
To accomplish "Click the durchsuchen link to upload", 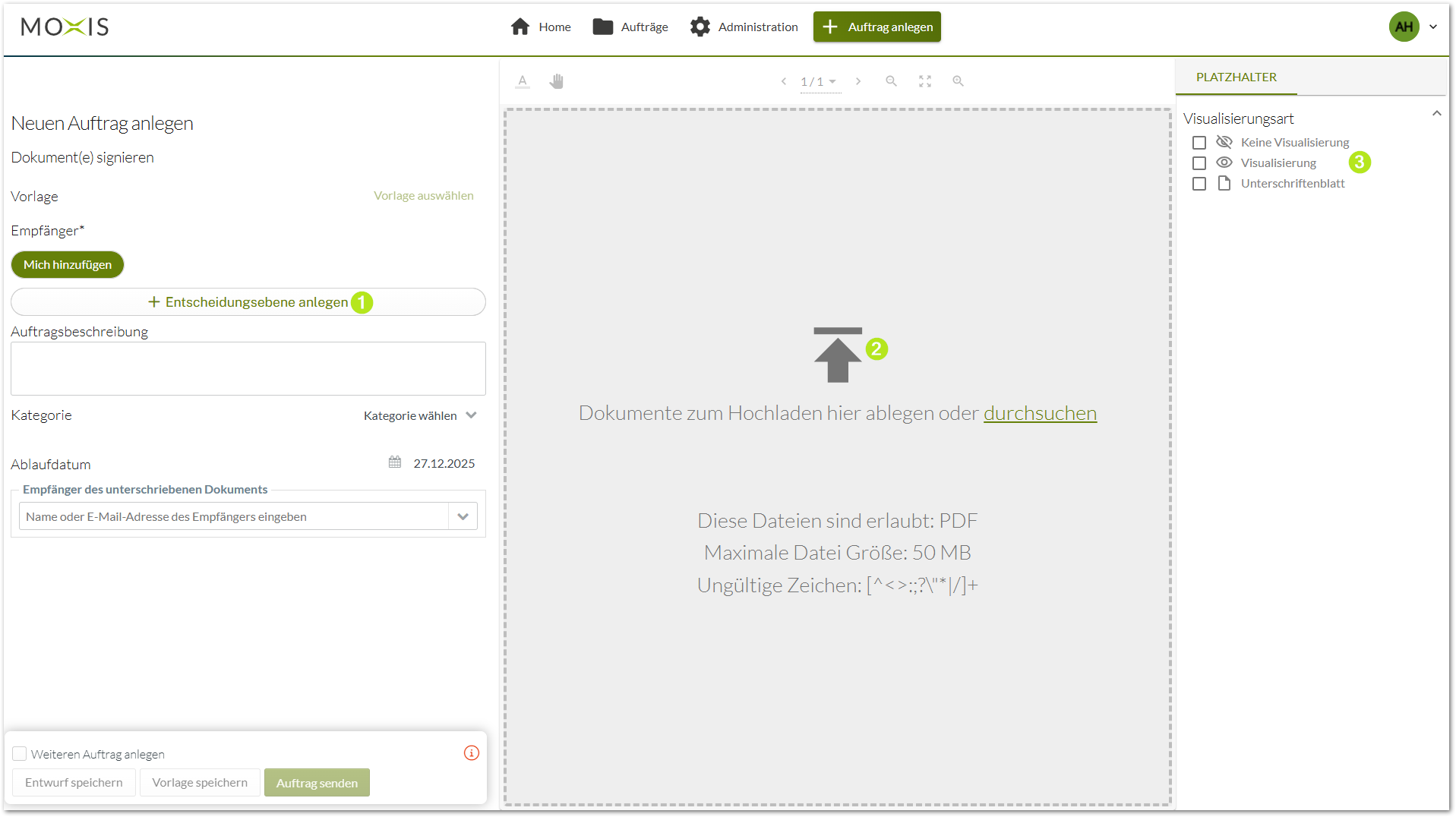I will pos(1040,413).
